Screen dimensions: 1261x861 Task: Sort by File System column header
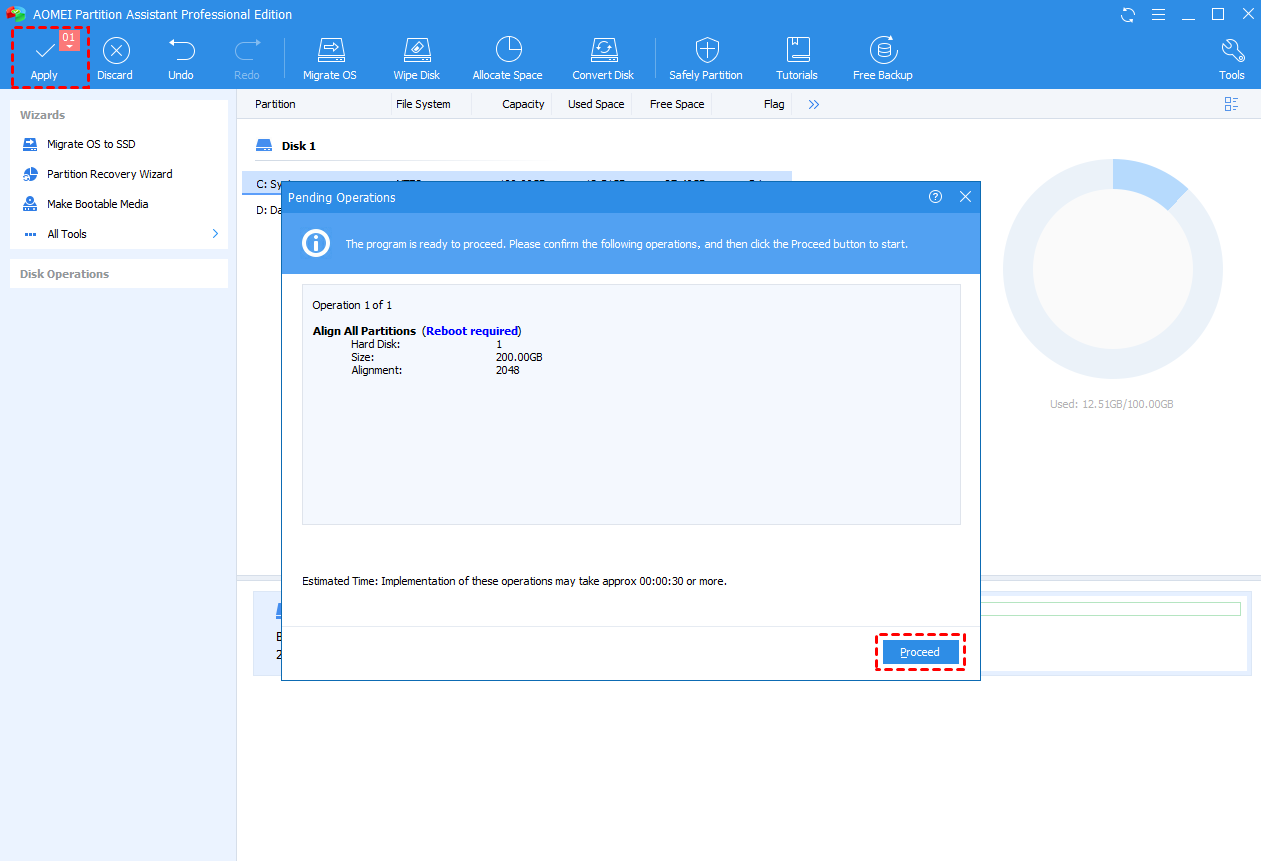coord(423,104)
